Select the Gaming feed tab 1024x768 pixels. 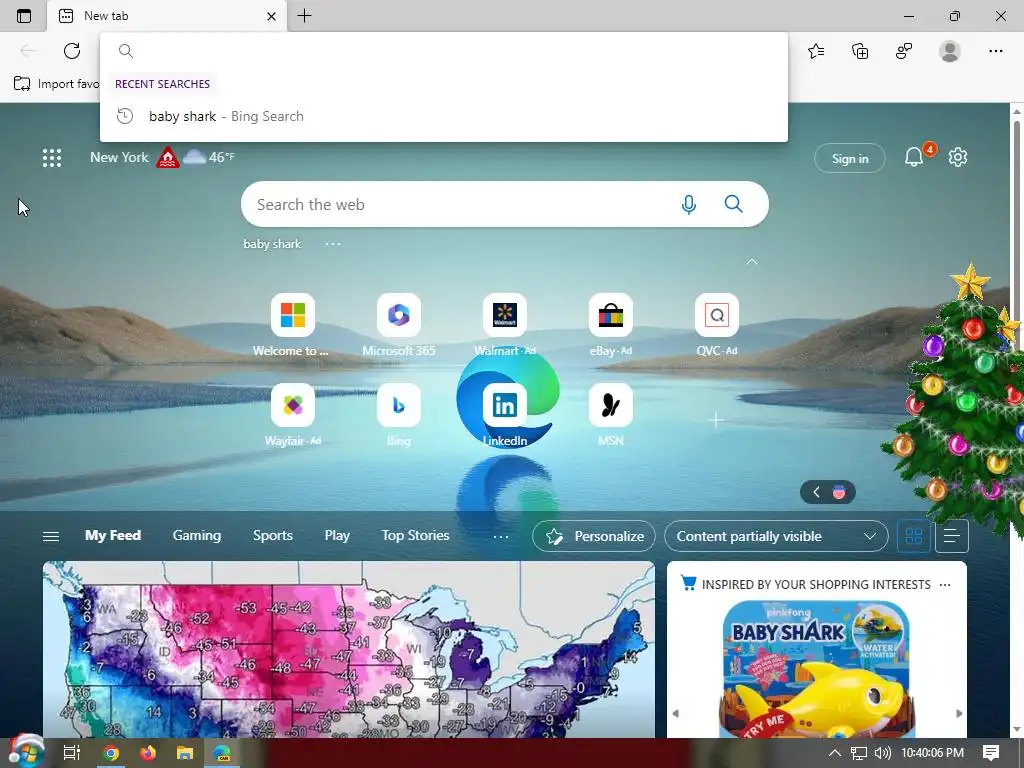click(x=197, y=536)
